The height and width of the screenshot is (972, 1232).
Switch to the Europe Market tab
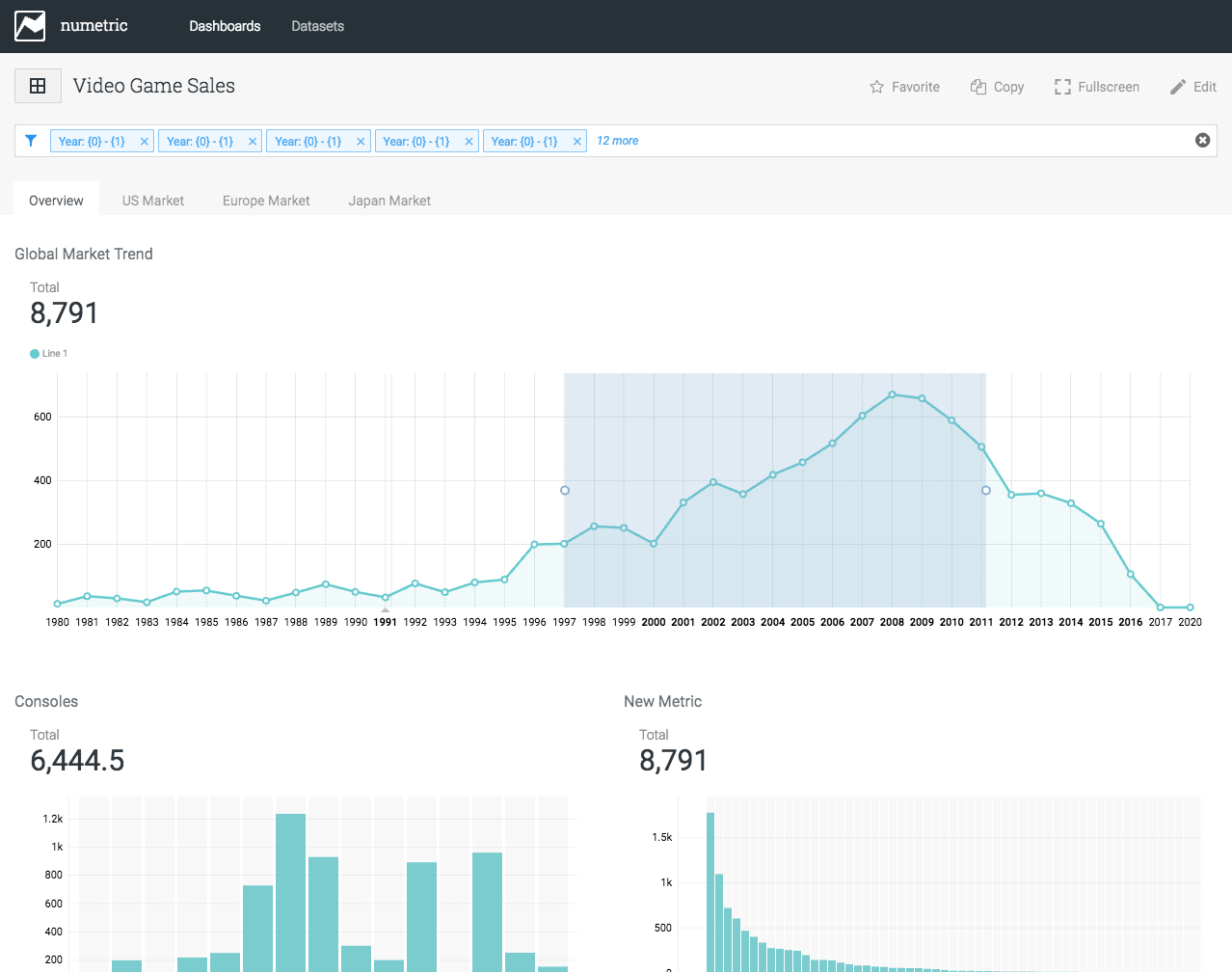[266, 201]
